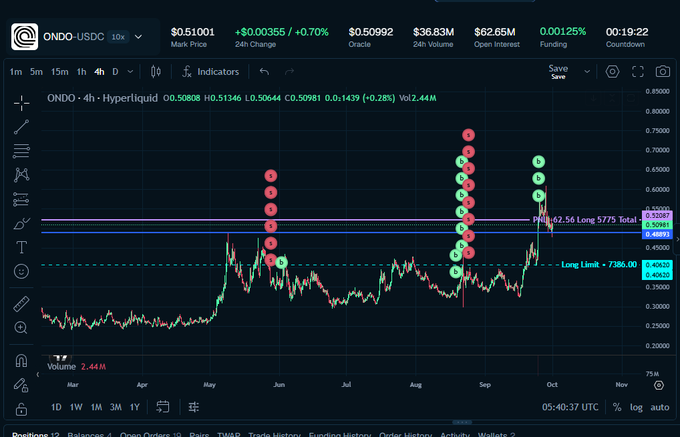Click the 0.48893 blue price label

tap(657, 234)
